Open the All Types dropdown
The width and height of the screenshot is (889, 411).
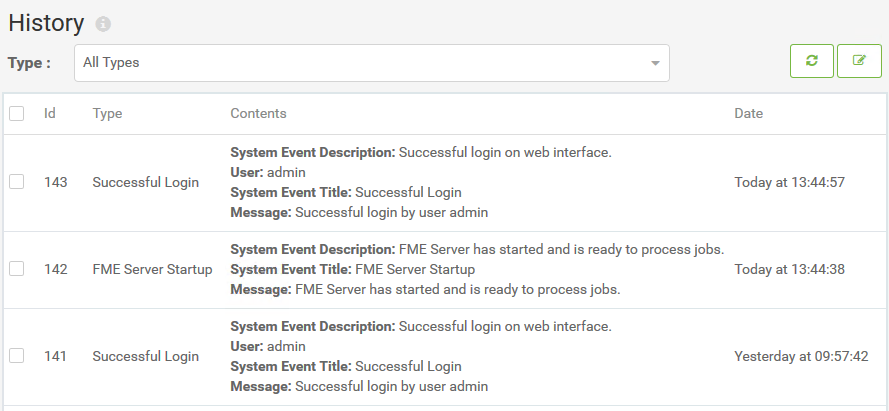[371, 63]
